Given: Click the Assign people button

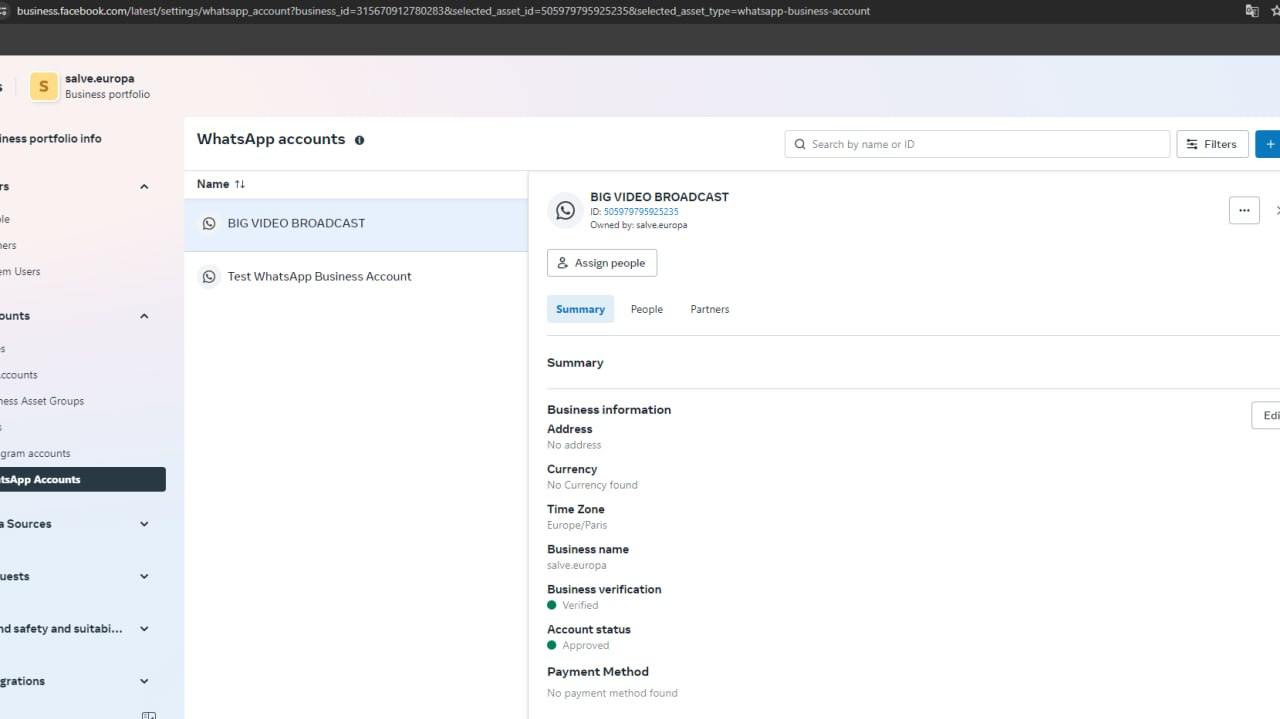Looking at the screenshot, I should coord(602,263).
